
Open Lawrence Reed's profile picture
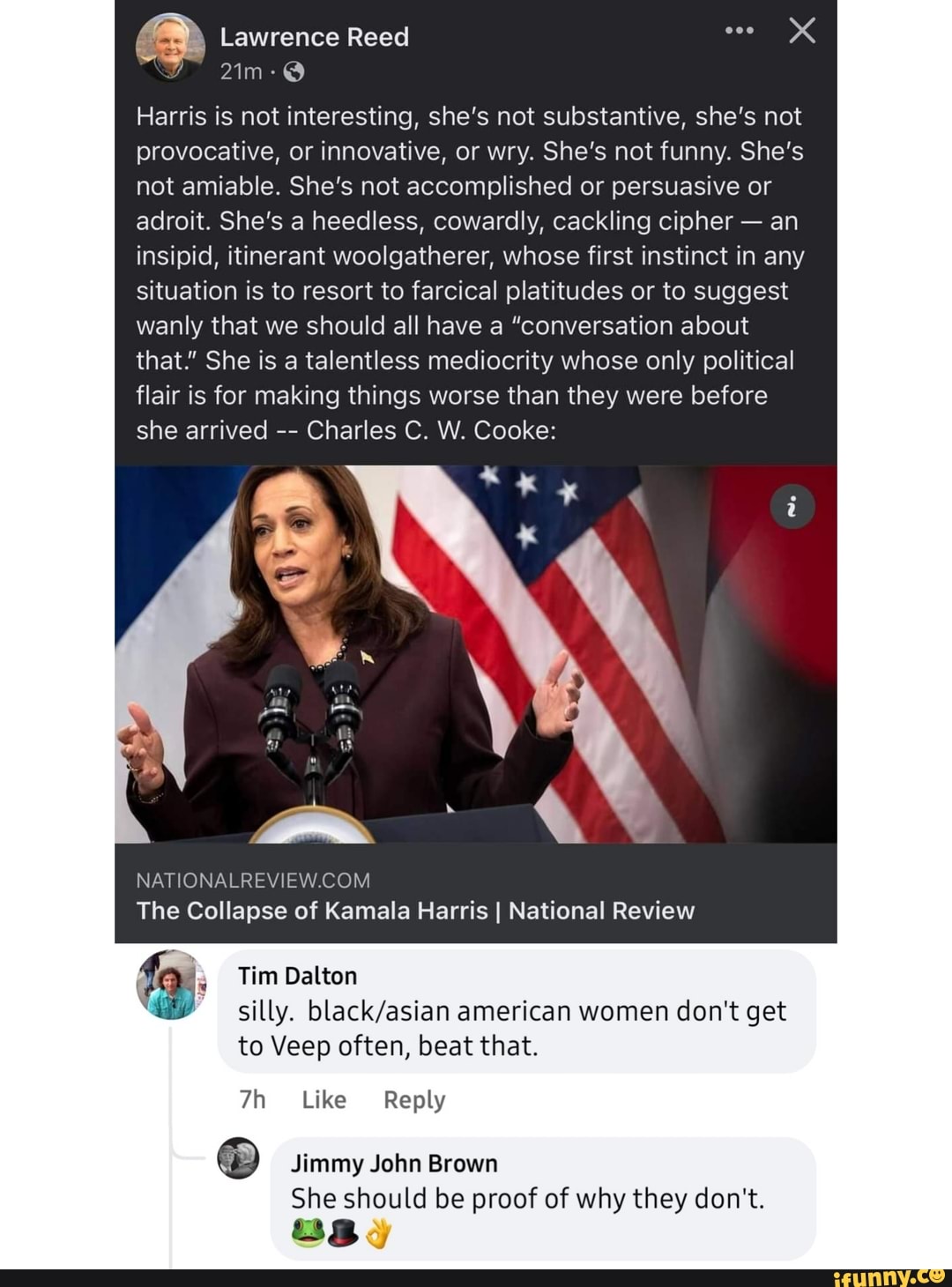[x=170, y=48]
